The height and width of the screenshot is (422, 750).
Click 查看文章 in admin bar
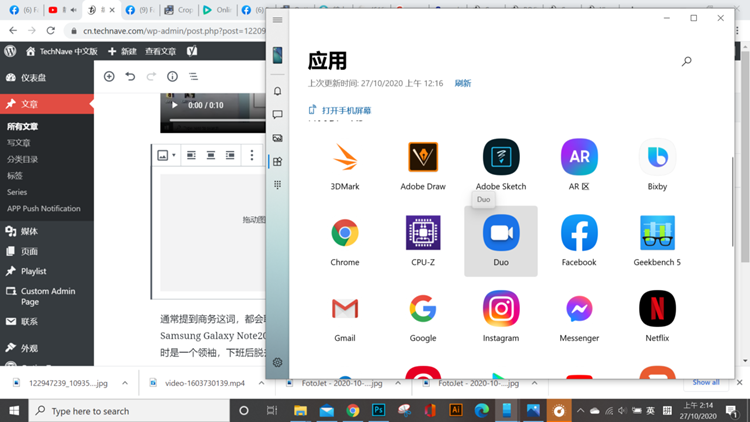[x=161, y=51]
